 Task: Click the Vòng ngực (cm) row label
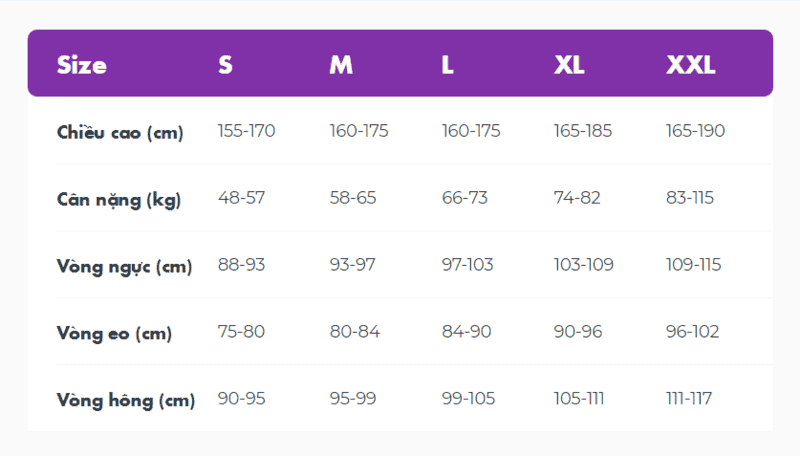pyautogui.click(x=124, y=266)
